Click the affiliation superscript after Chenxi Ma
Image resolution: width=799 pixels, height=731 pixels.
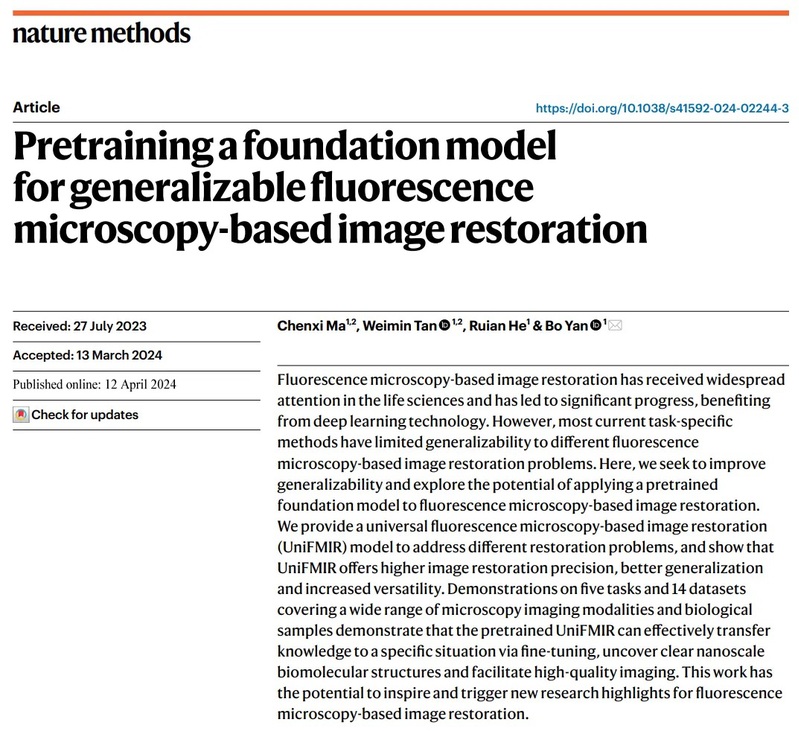point(349,322)
